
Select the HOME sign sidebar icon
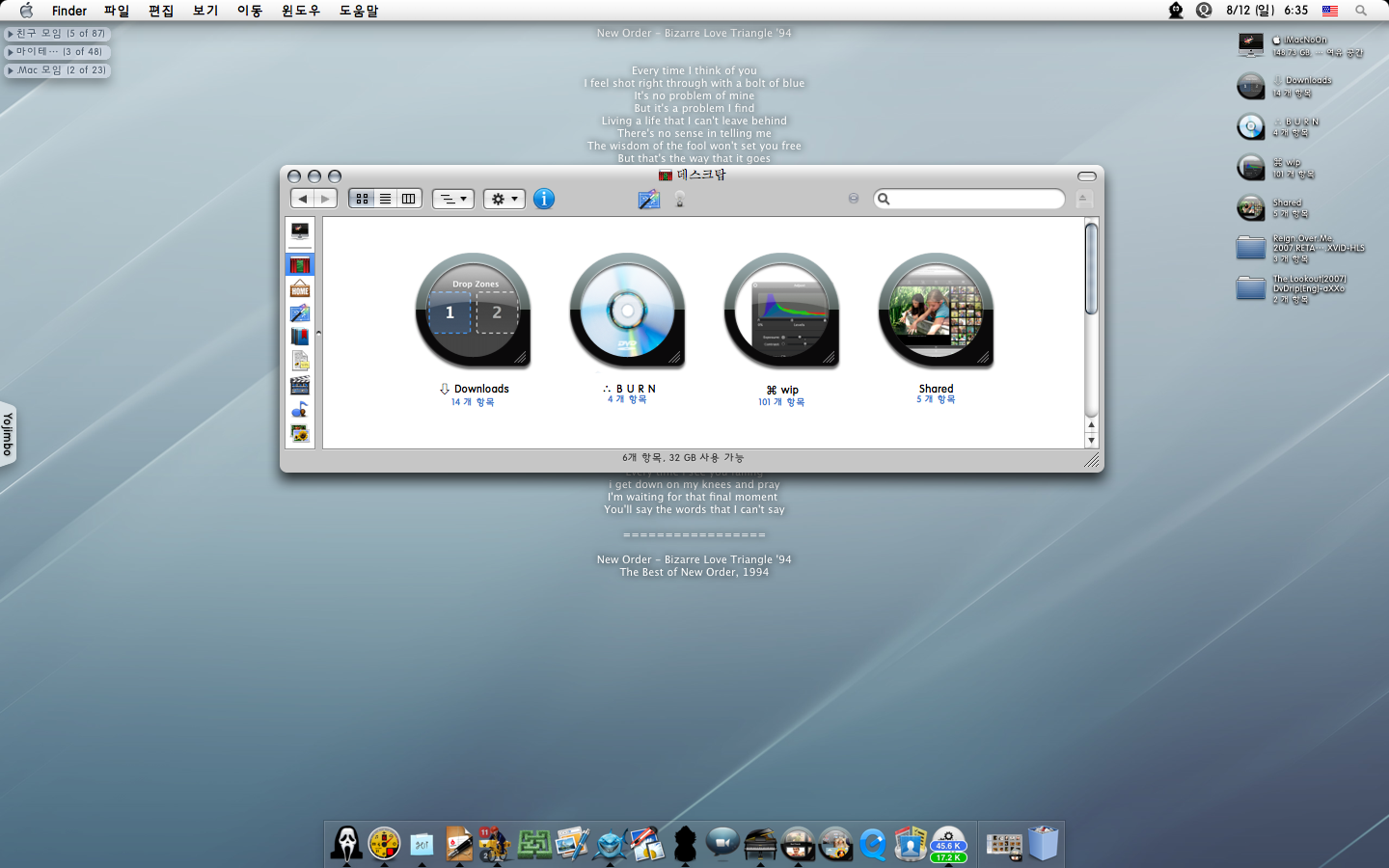300,288
